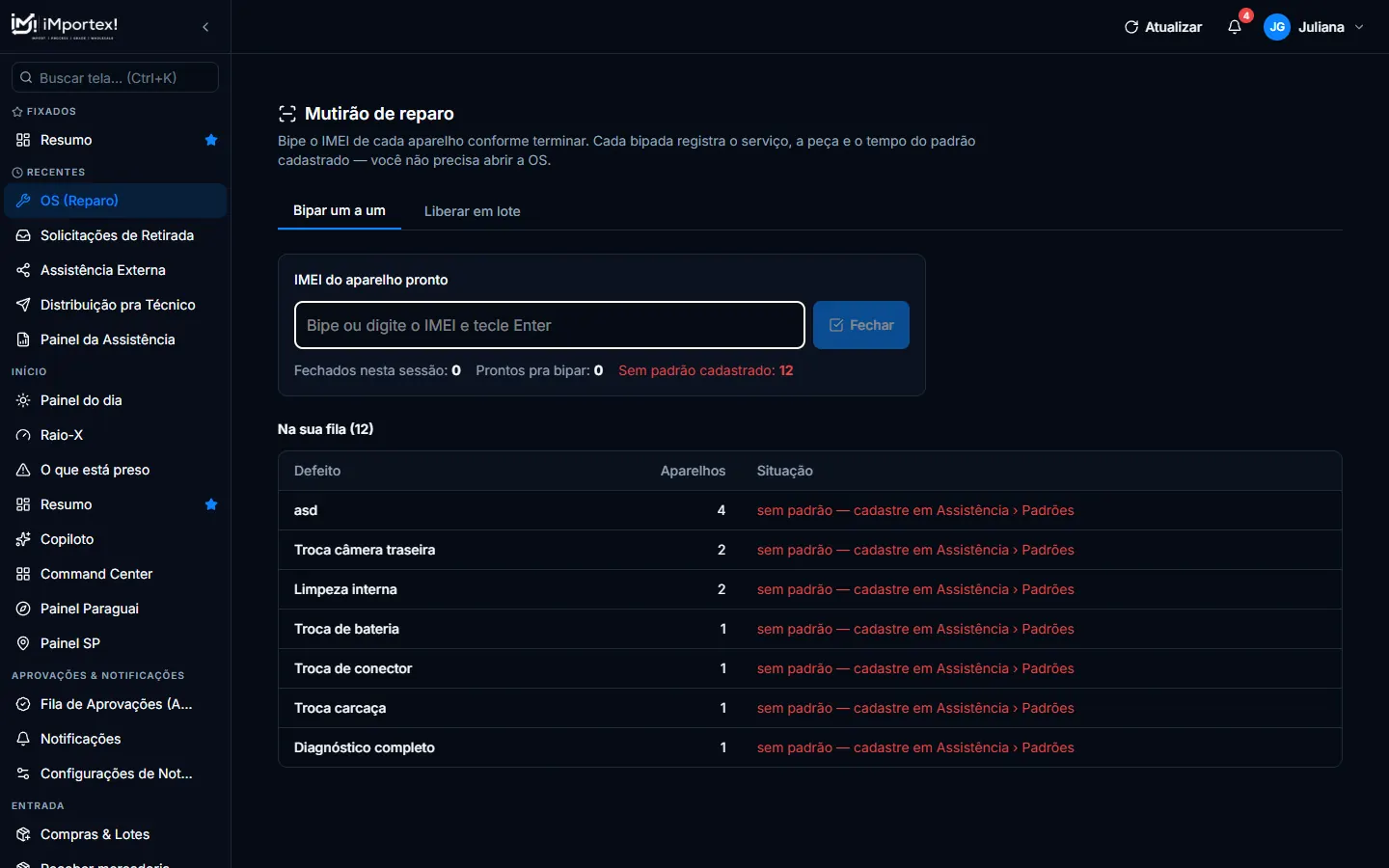The width and height of the screenshot is (1389, 868).
Task: Open Compras & Lotes in the sidebar
Action: [116, 834]
